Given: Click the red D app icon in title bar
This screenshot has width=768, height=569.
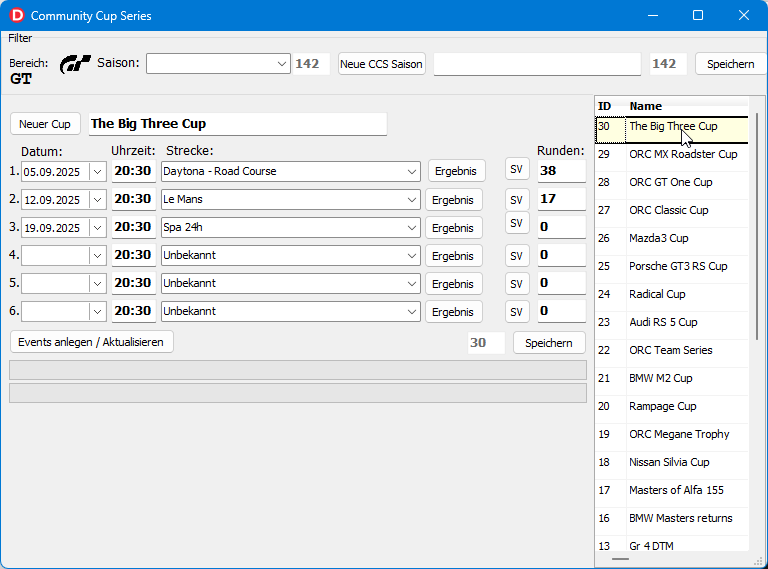Looking at the screenshot, I should click(16, 16).
